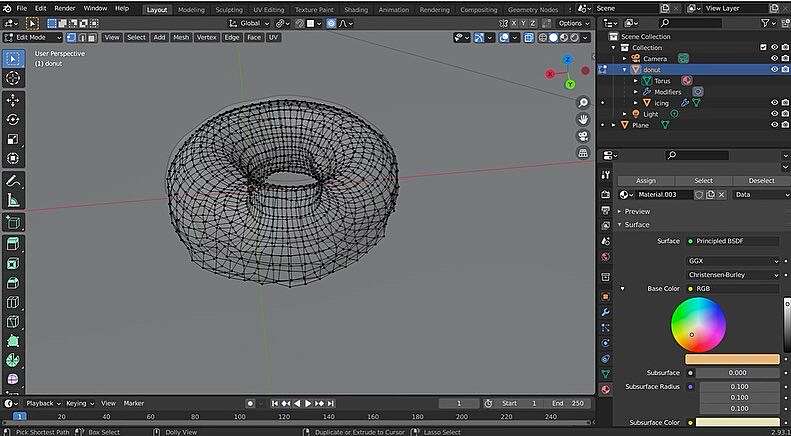Switch to the Modeling workspace tab

point(191,10)
